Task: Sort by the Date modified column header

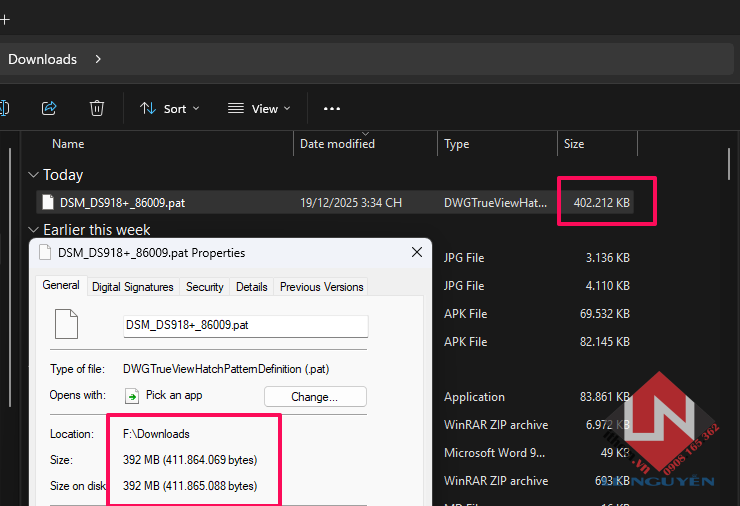Action: (337, 144)
